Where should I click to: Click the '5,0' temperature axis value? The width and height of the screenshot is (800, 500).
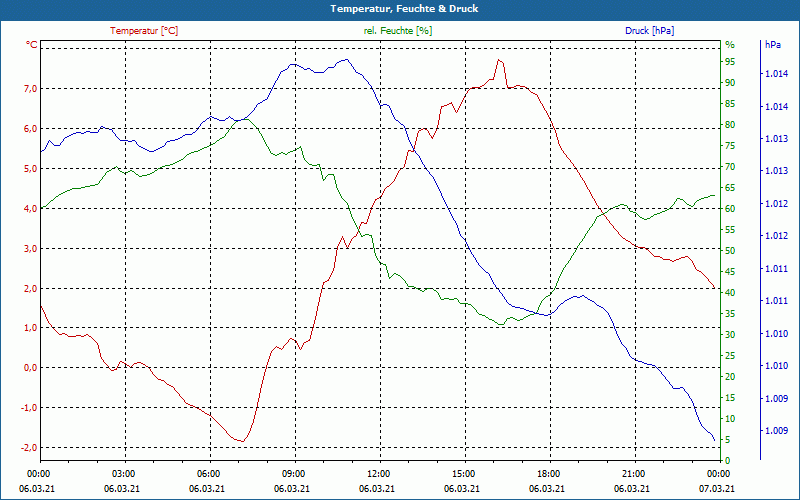coord(31,169)
